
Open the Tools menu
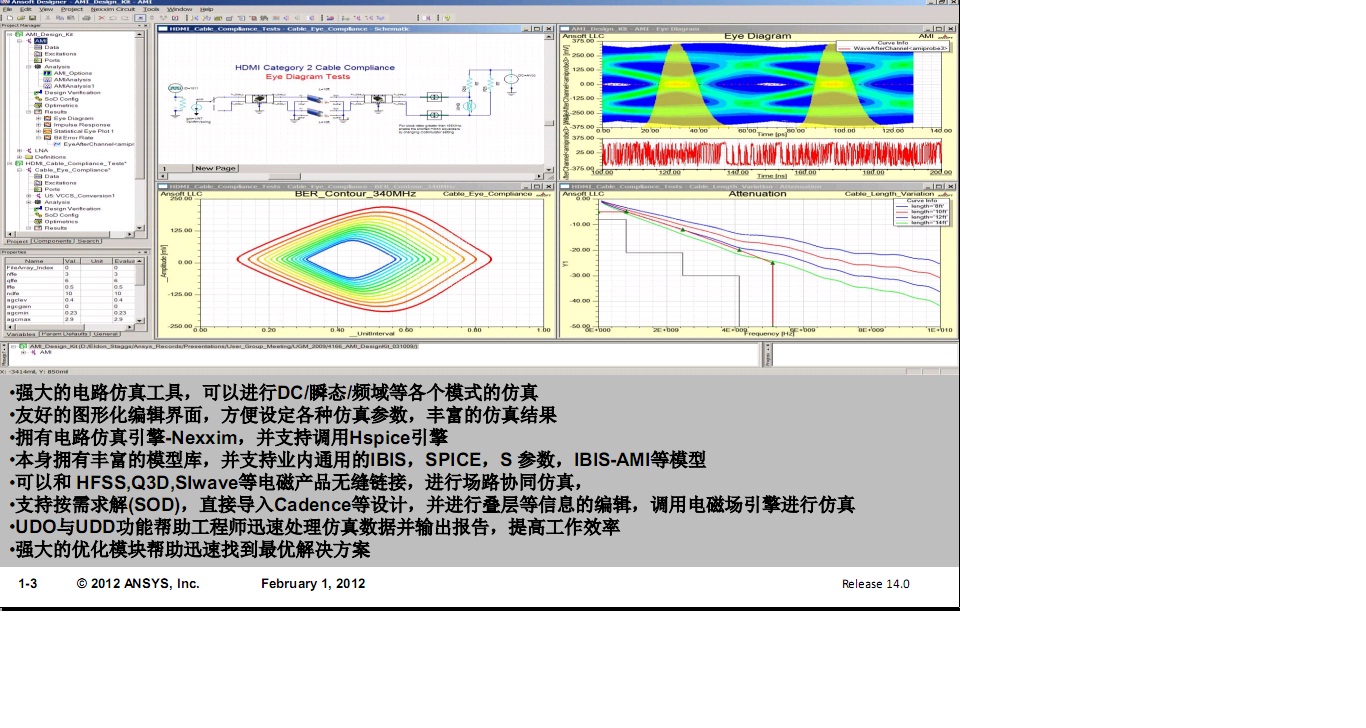tap(151, 9)
